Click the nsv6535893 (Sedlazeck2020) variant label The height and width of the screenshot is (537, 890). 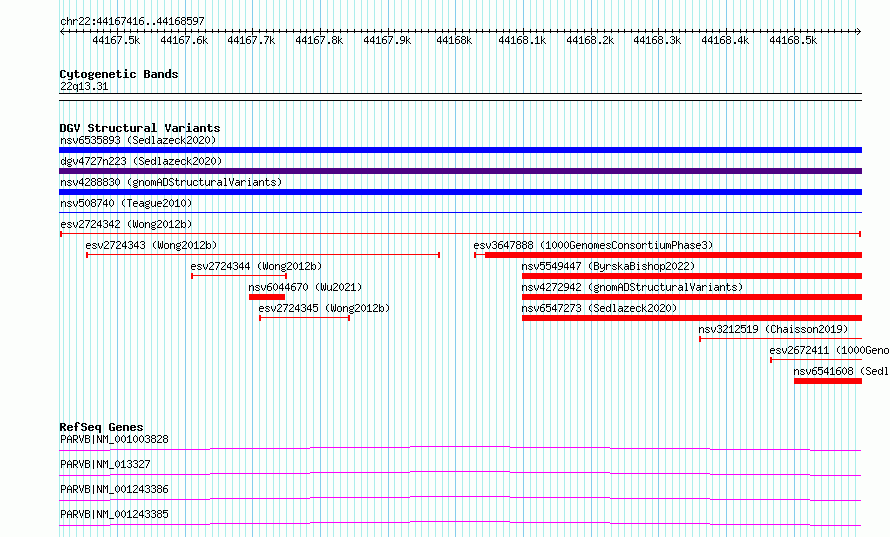[138, 140]
